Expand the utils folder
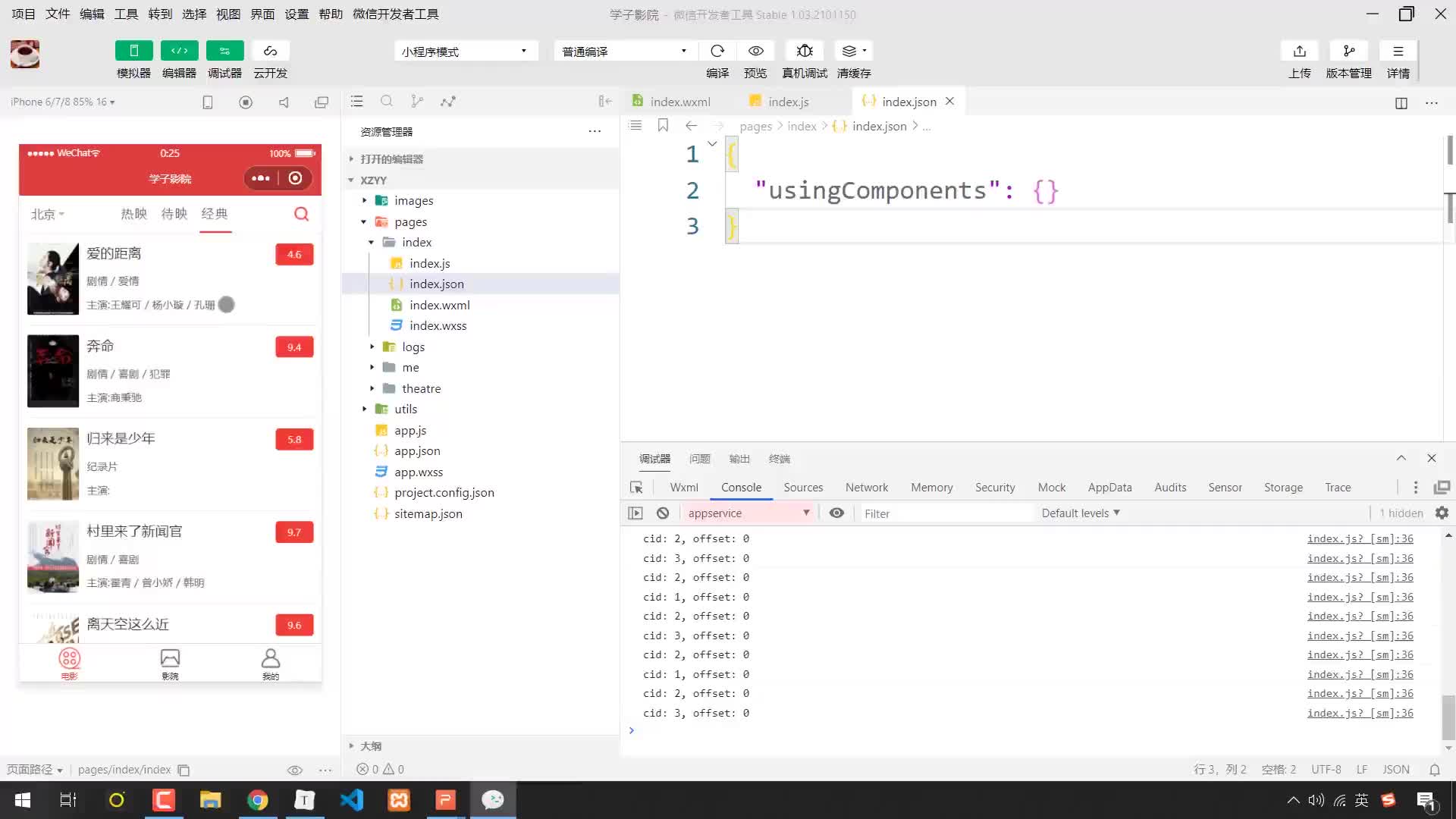The width and height of the screenshot is (1456, 819). point(406,409)
